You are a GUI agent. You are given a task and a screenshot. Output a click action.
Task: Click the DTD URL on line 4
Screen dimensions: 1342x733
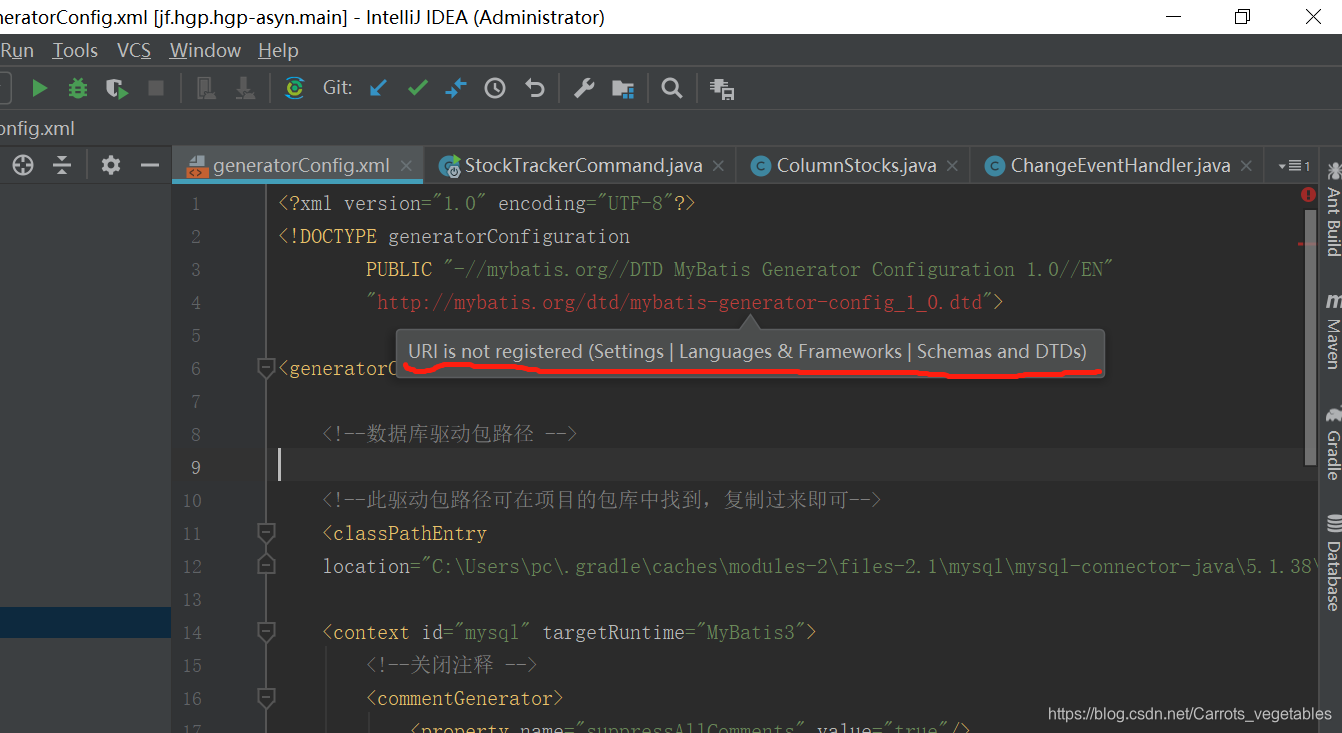(x=680, y=302)
